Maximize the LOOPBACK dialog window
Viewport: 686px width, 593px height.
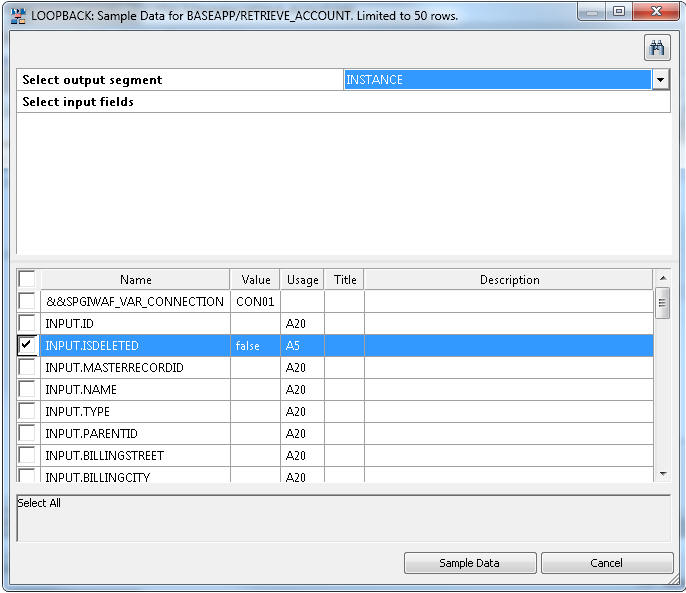pyautogui.click(x=619, y=11)
